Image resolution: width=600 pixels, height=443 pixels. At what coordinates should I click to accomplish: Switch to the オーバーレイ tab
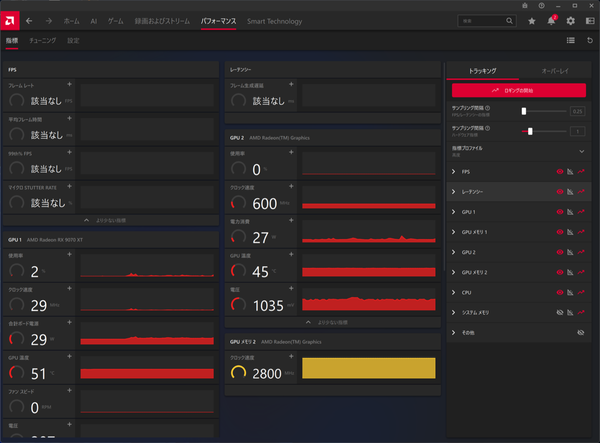(x=554, y=71)
